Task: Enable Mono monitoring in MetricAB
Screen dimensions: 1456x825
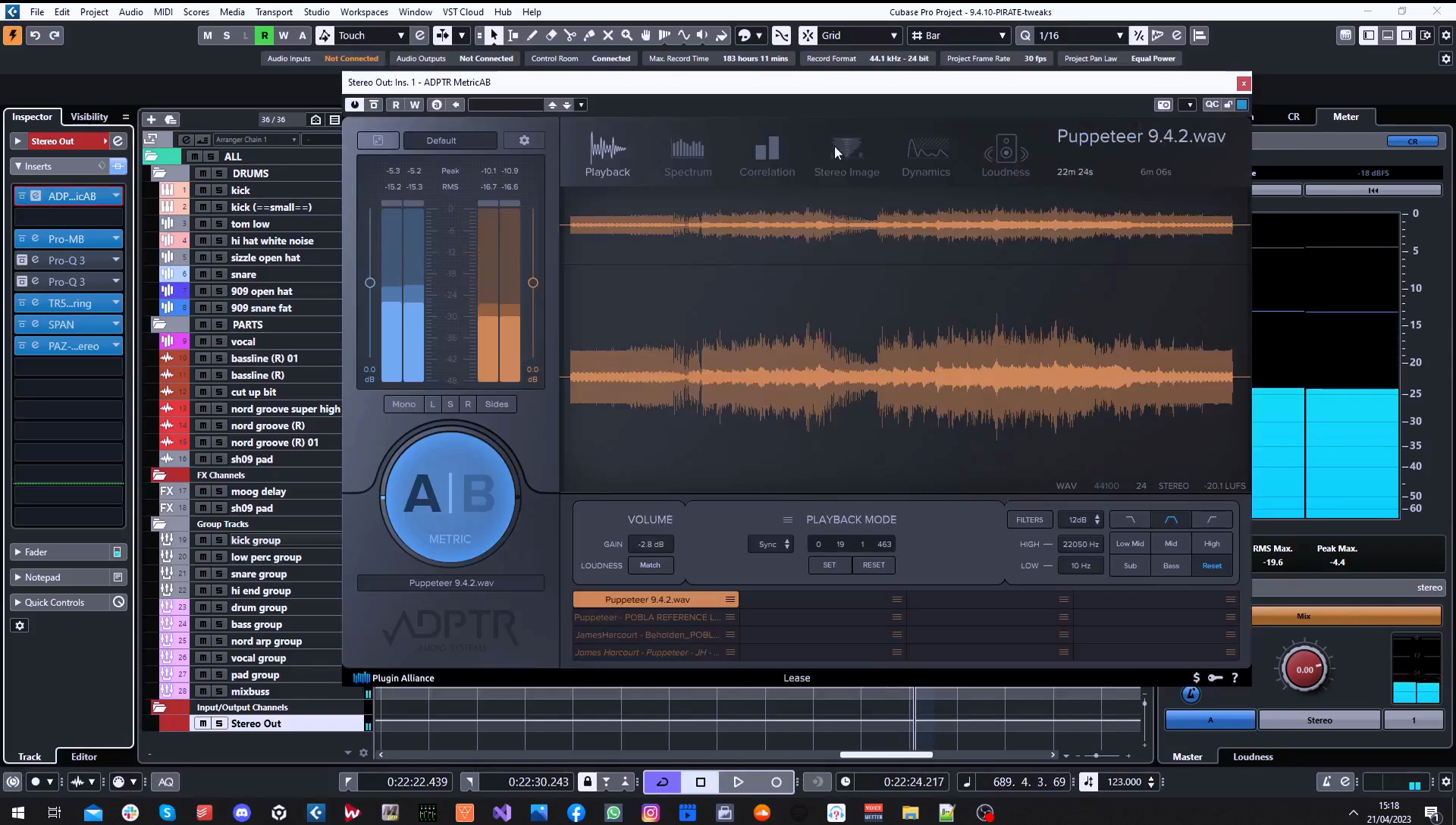Action: coord(403,404)
